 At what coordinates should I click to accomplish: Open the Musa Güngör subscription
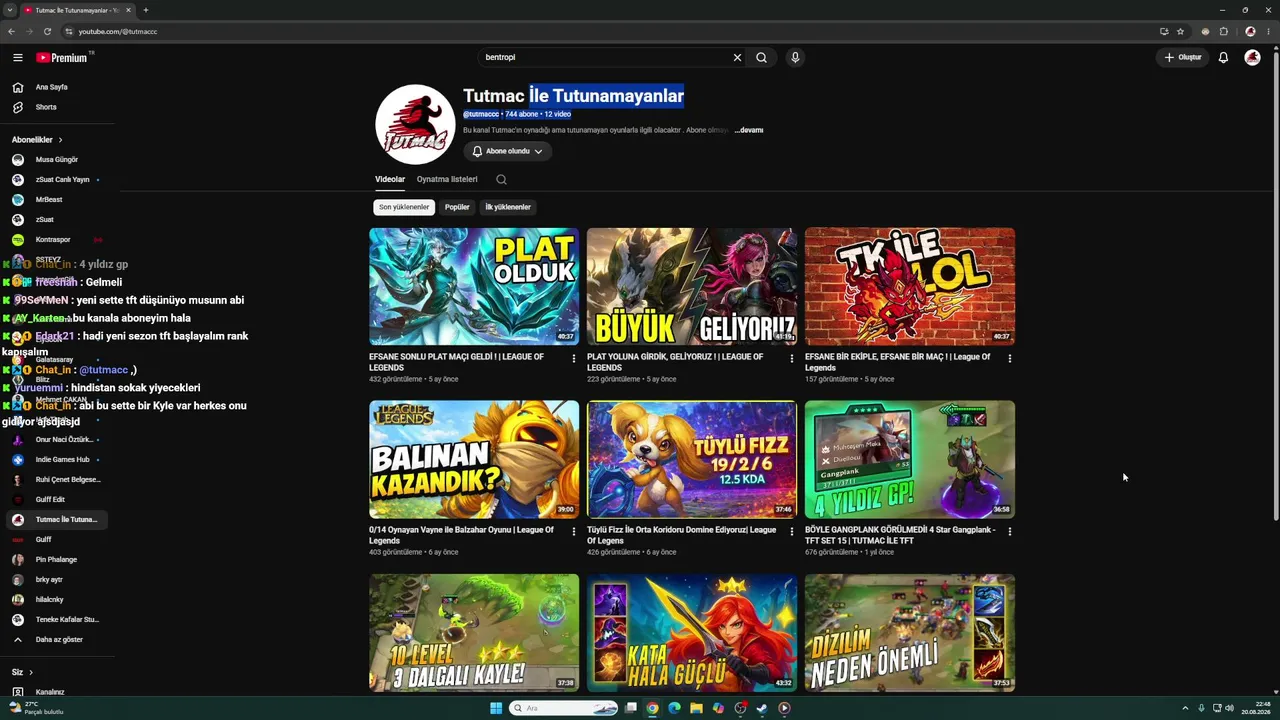59,160
